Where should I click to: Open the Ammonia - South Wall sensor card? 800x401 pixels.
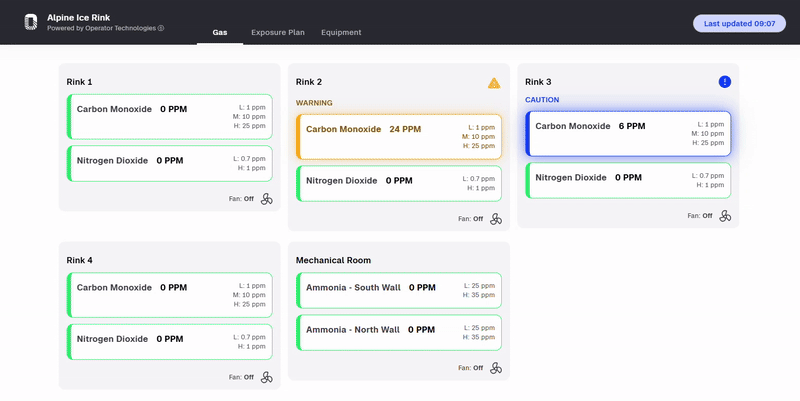398,290
